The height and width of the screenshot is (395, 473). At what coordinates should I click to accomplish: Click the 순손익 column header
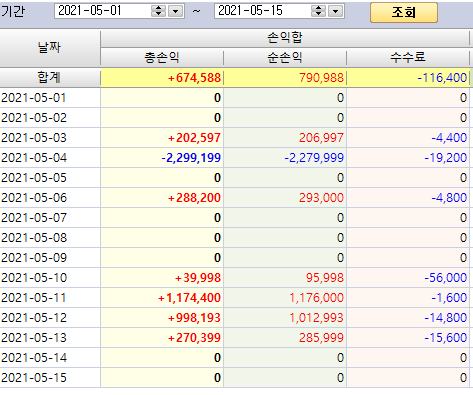click(x=285, y=57)
